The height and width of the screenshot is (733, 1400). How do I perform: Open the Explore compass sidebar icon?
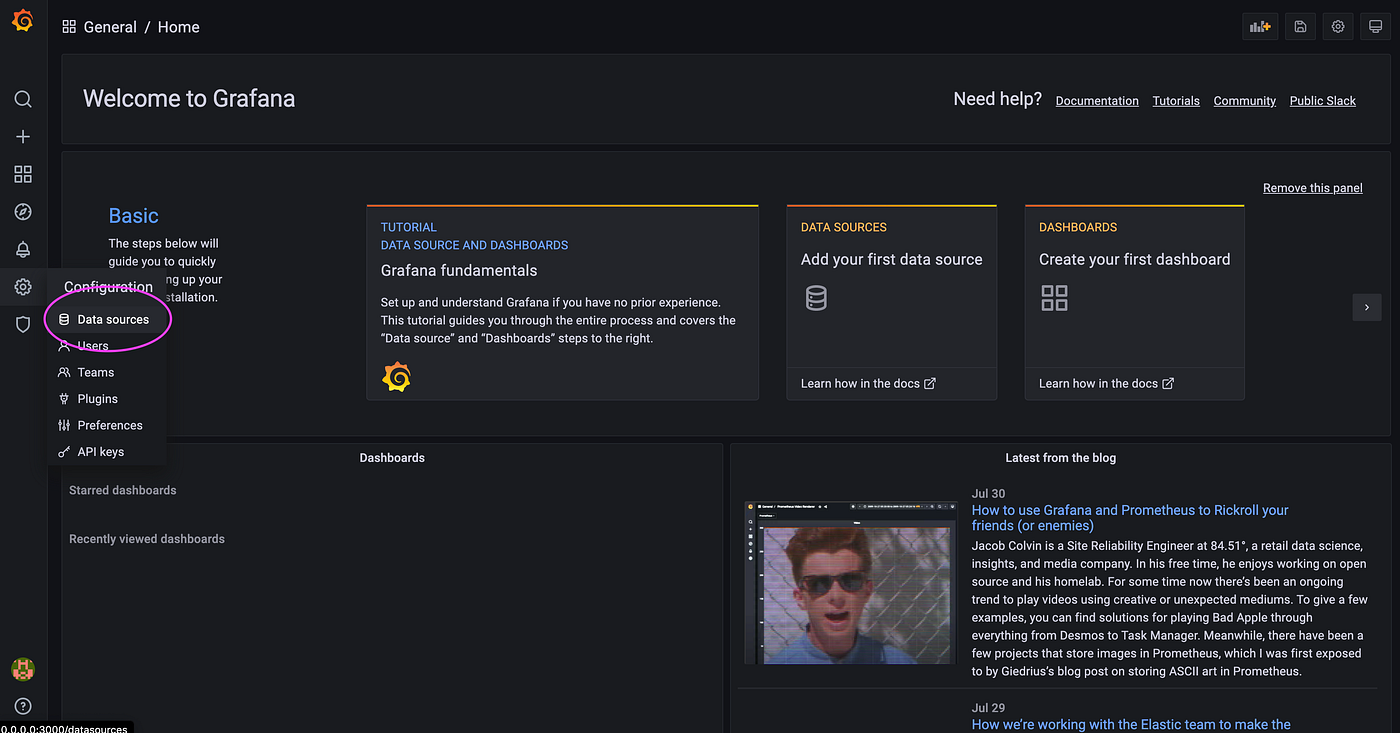pyautogui.click(x=23, y=212)
